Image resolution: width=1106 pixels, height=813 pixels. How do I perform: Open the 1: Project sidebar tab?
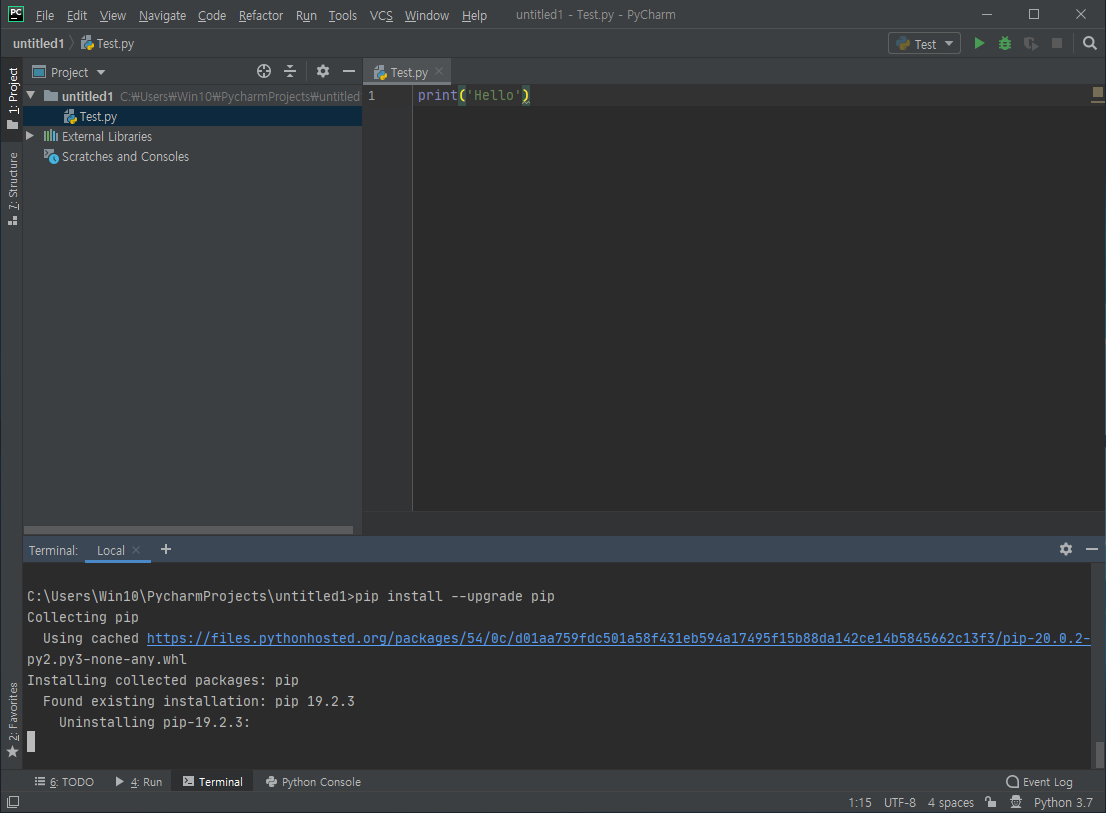[13, 98]
